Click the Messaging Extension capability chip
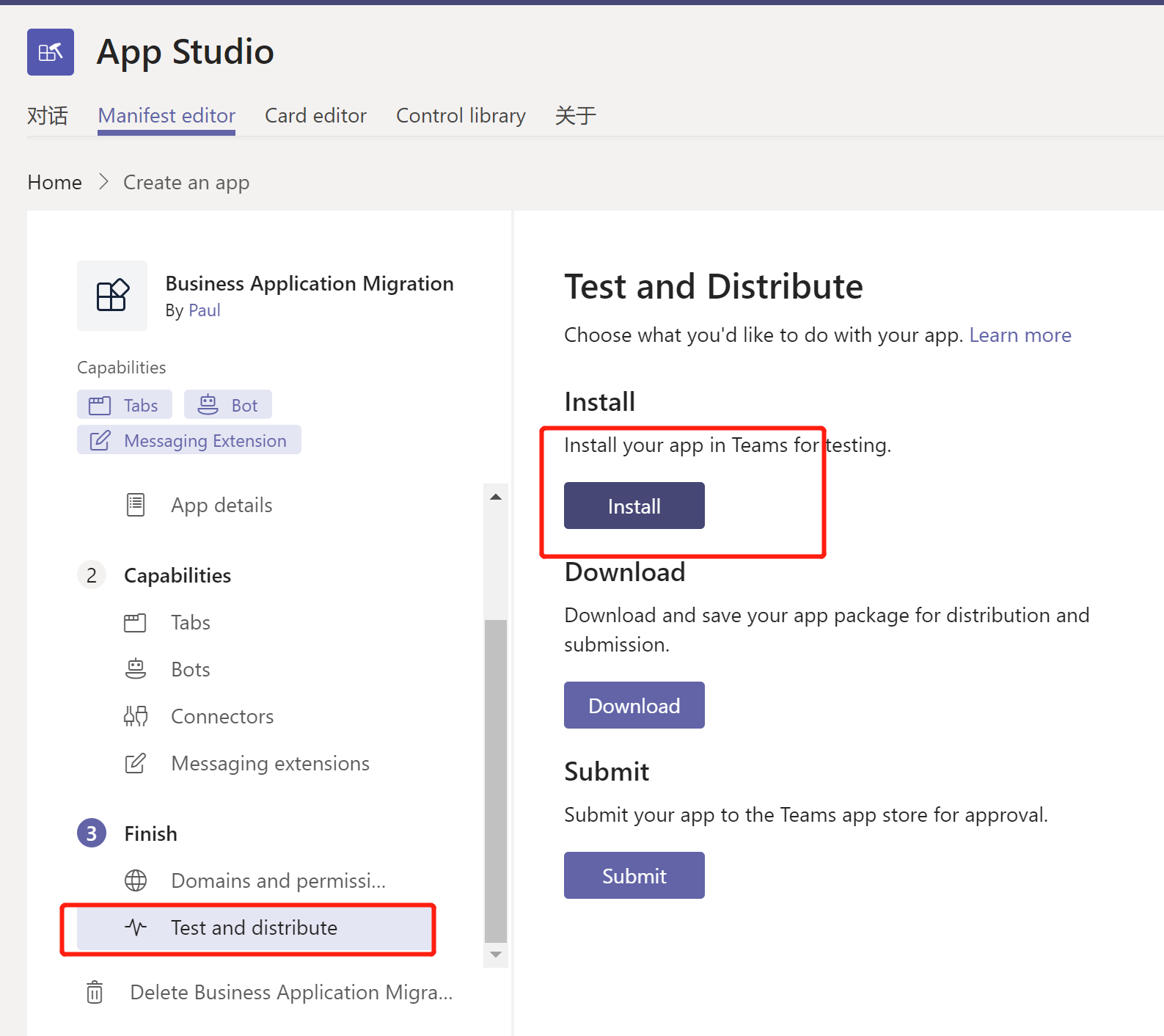Screen dimensions: 1164x1036 189,440
